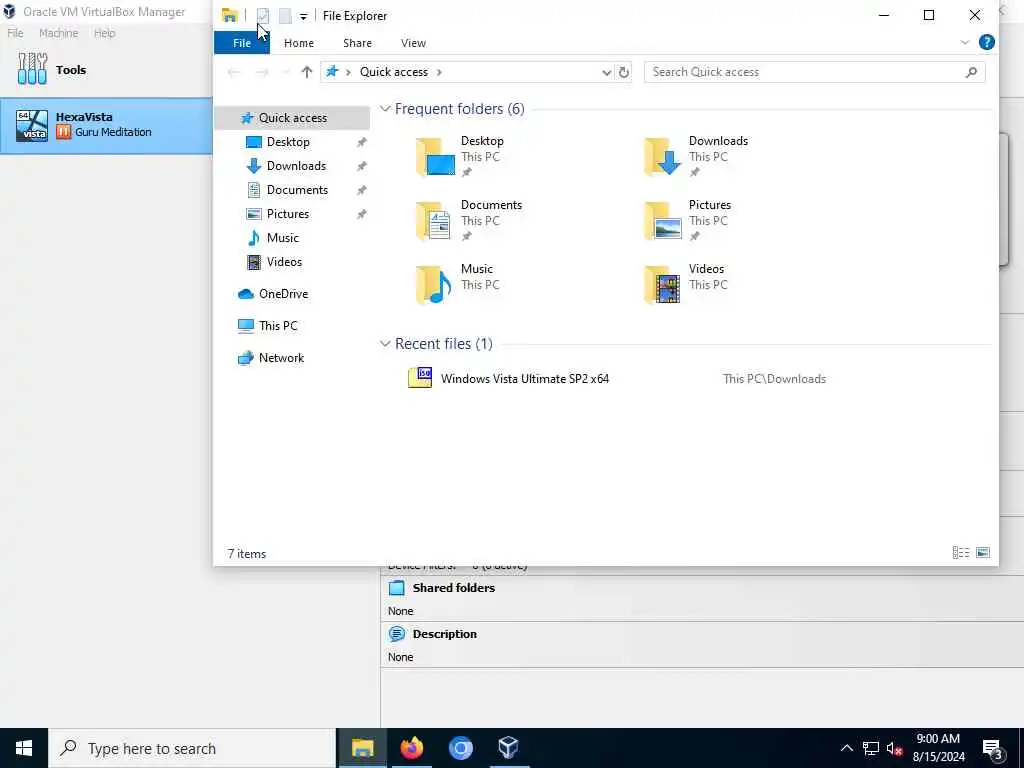Image resolution: width=1024 pixels, height=768 pixels.
Task: Select Desktop in the navigation pane
Action: click(288, 142)
